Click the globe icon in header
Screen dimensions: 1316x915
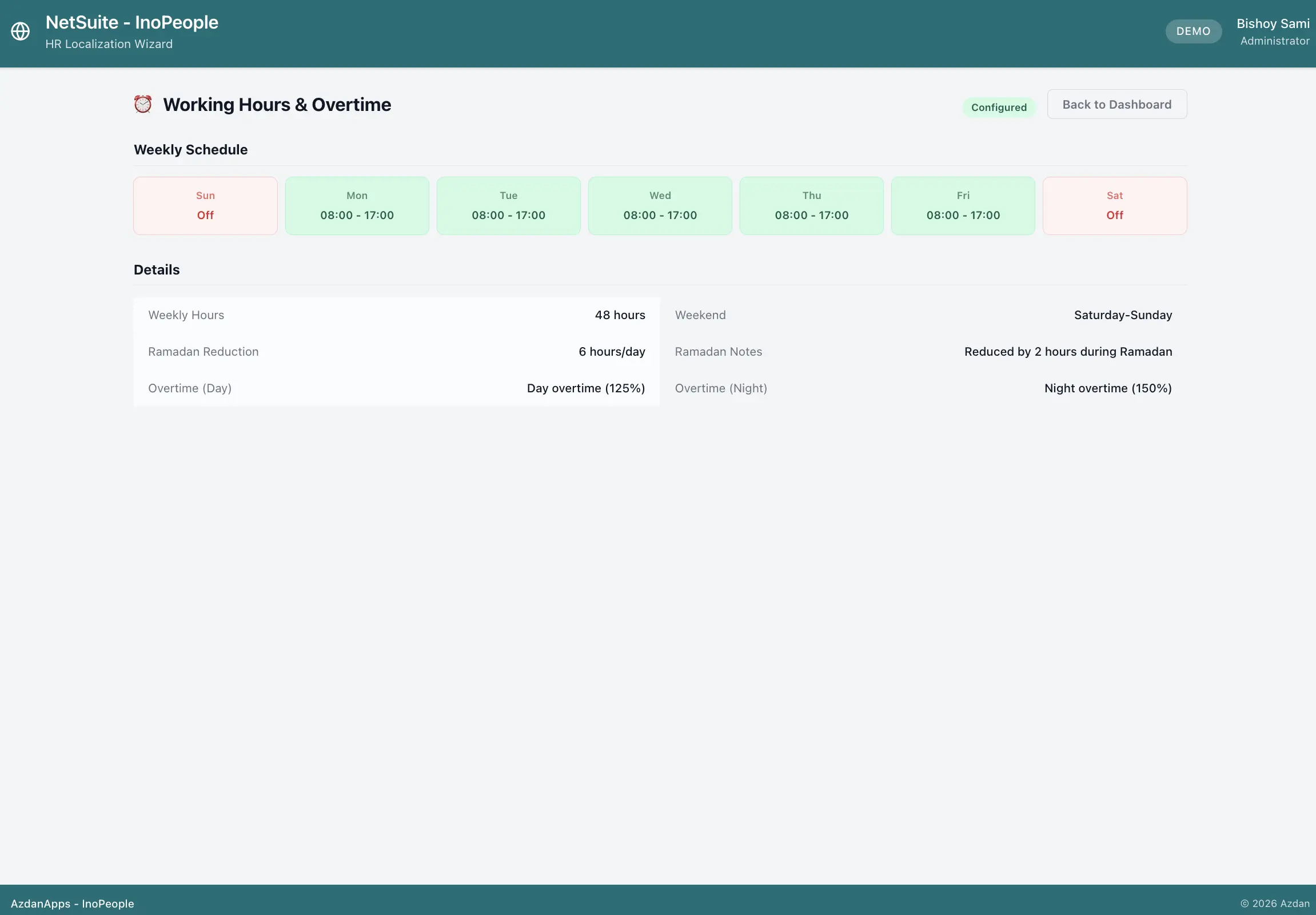pyautogui.click(x=21, y=31)
